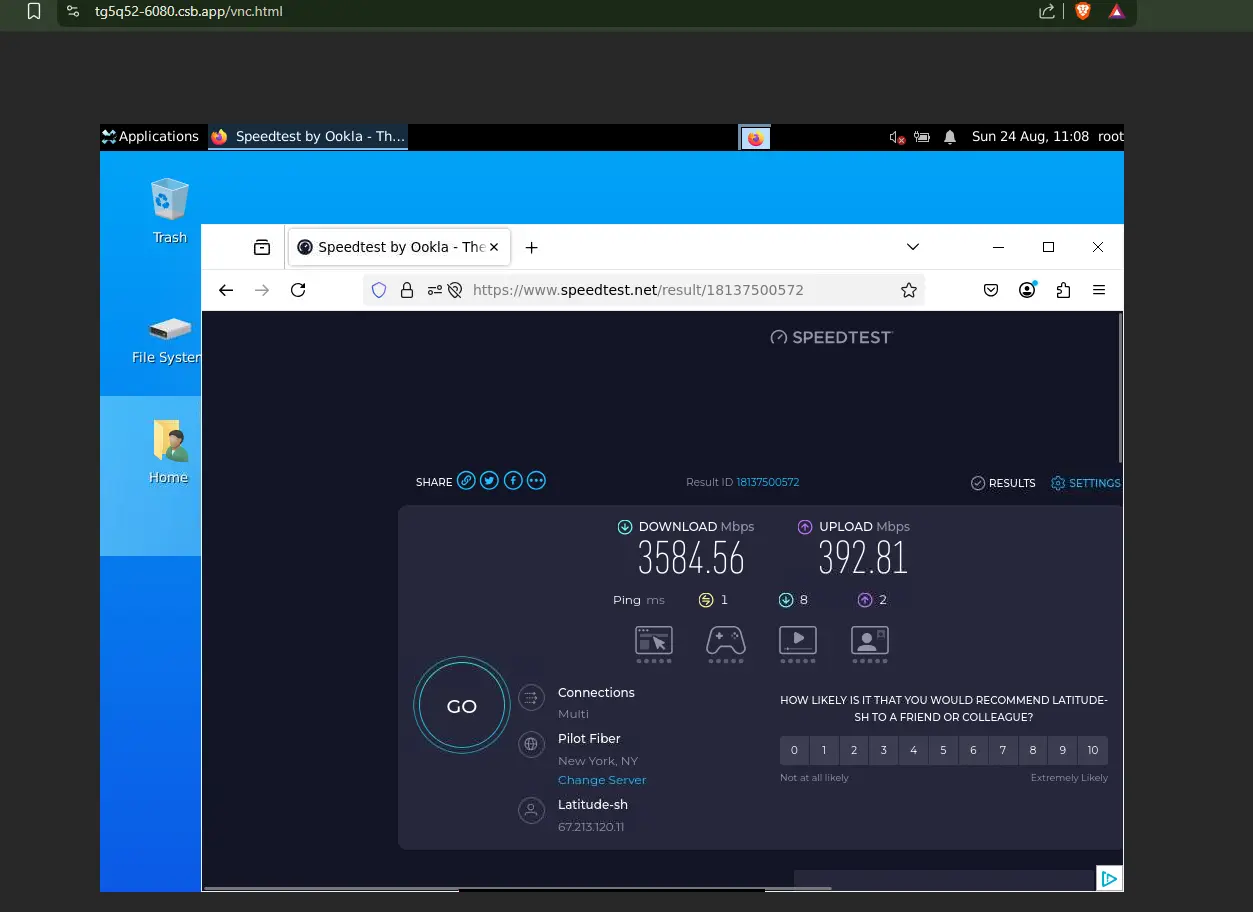Share result on Twitter

pyautogui.click(x=489, y=481)
